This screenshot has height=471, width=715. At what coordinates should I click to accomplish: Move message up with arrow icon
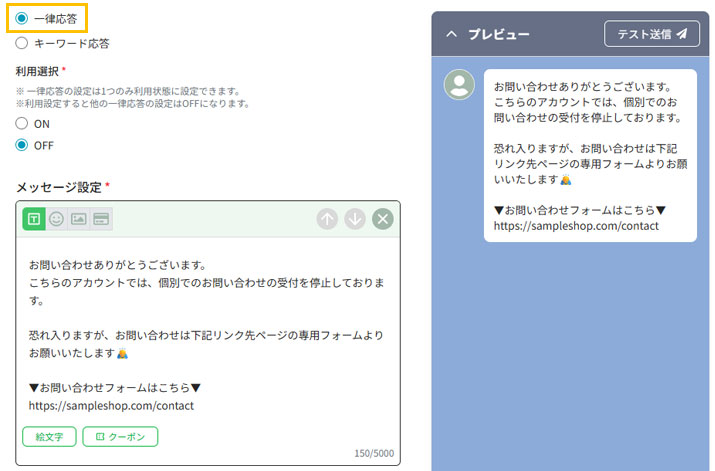[x=327, y=219]
